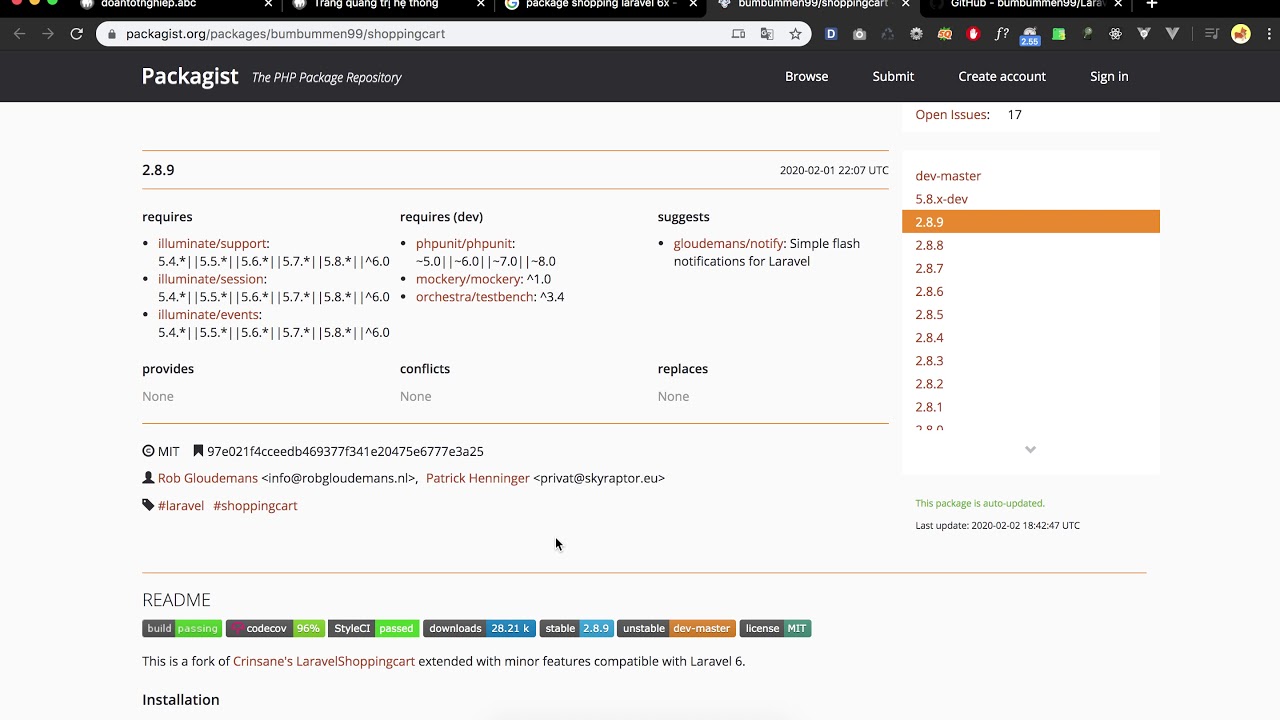Open Browse in Packagist navigation
Viewport: 1280px width, 720px height.
(806, 76)
